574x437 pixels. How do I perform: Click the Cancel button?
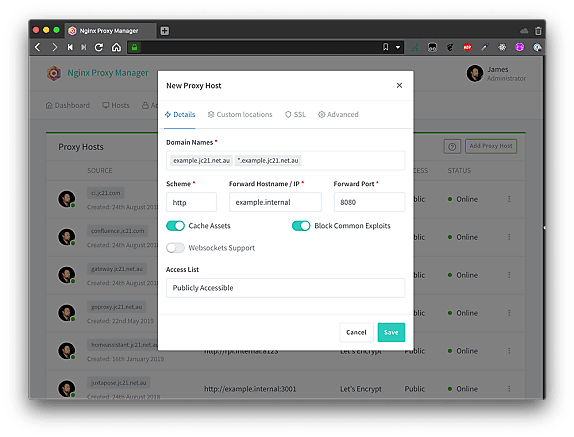pos(356,332)
